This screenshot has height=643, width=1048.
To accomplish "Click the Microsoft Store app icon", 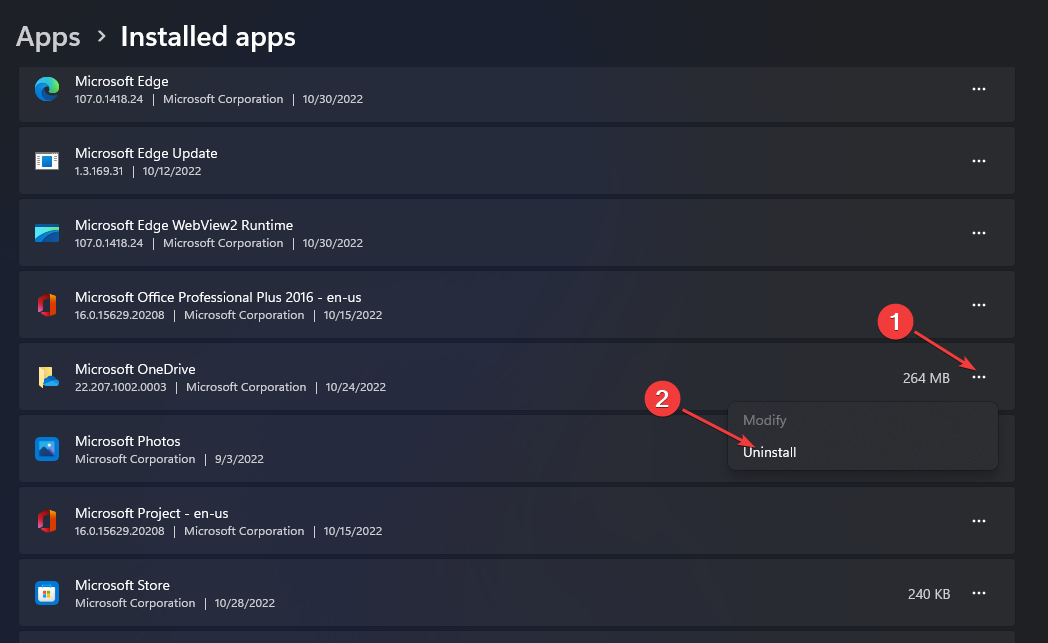I will [47, 594].
